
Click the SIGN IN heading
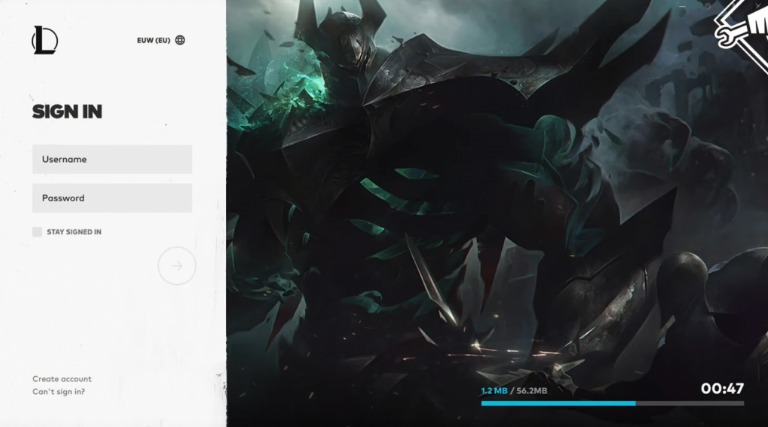[x=67, y=112]
